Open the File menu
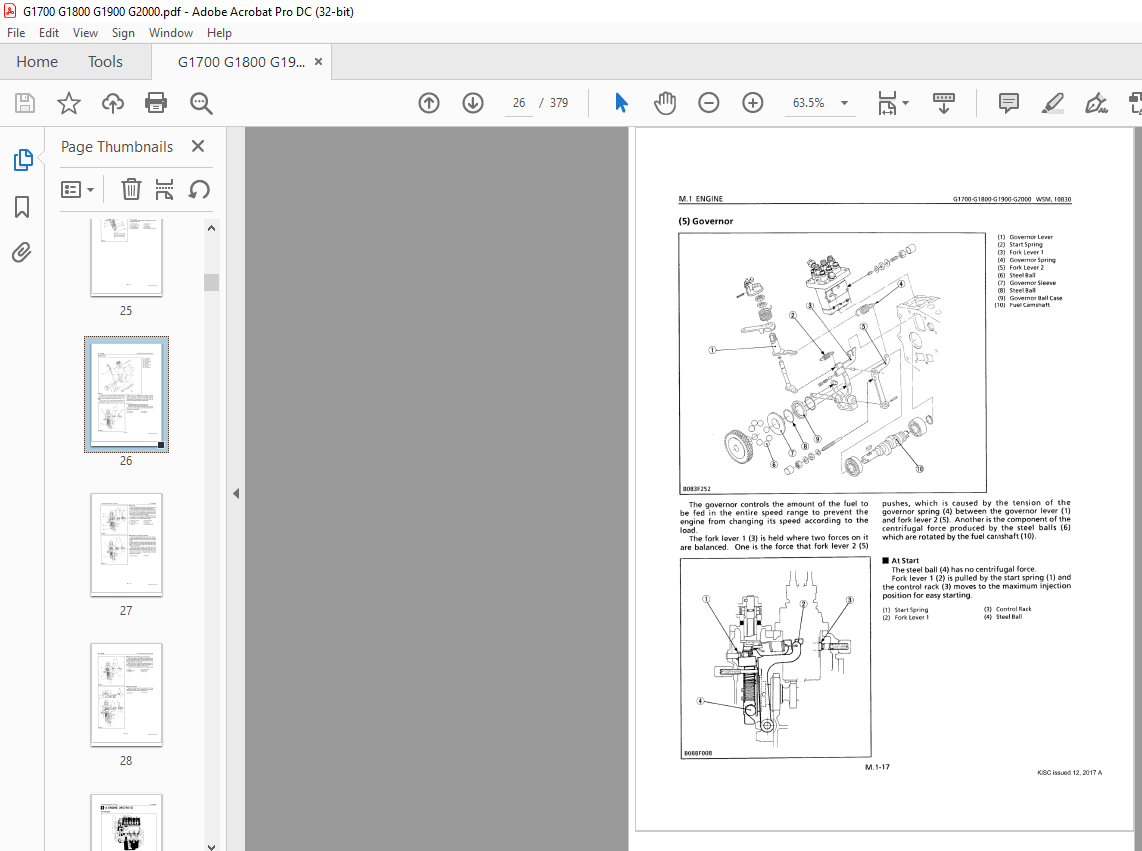The width and height of the screenshot is (1142, 851). coord(16,33)
